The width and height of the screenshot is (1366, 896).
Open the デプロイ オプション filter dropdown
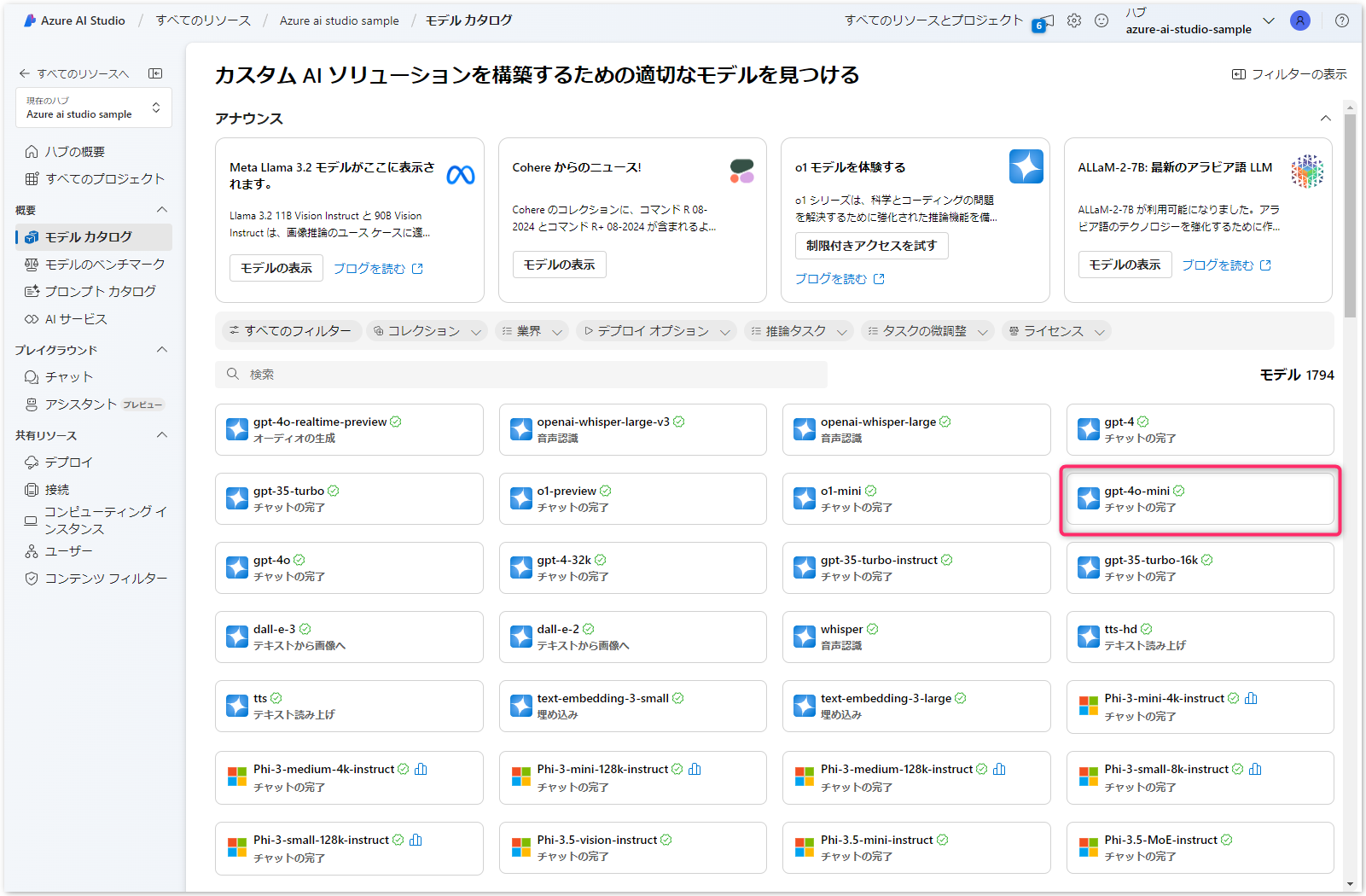pos(656,331)
